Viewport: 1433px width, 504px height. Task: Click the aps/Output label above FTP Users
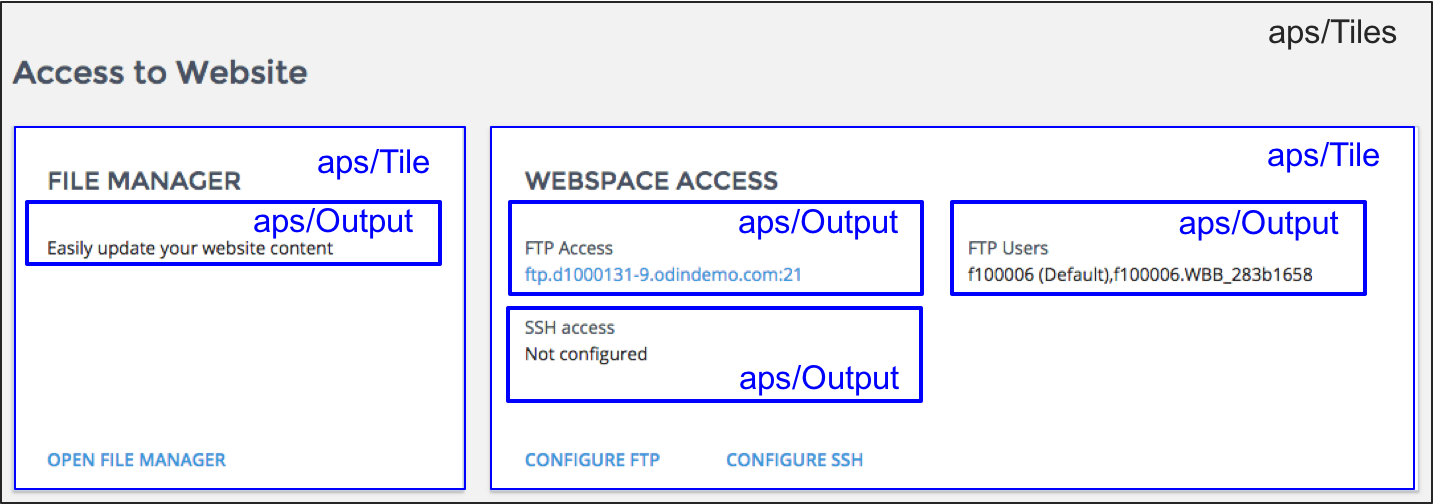click(1258, 223)
